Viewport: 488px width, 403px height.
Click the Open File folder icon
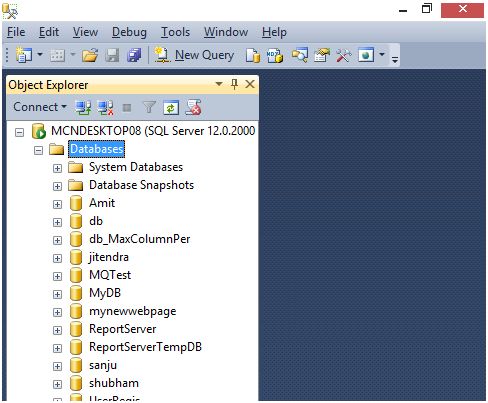click(90, 55)
